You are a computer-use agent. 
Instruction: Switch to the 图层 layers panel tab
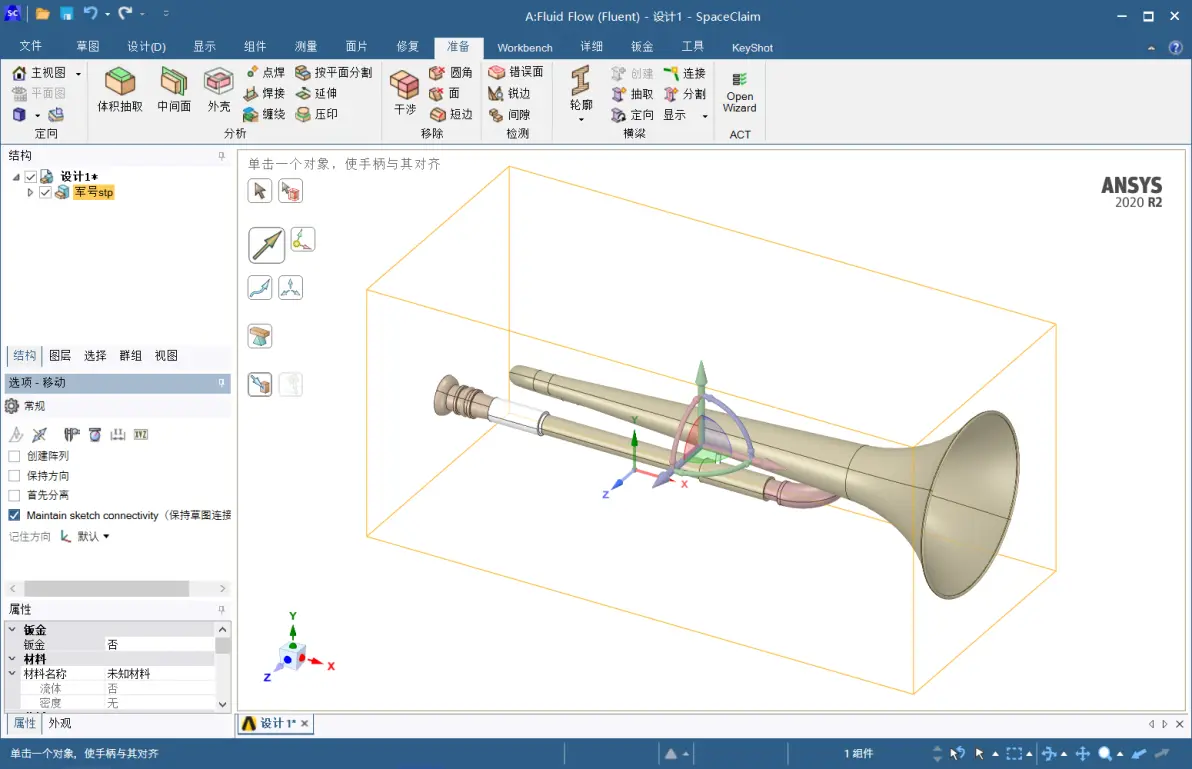(60, 356)
